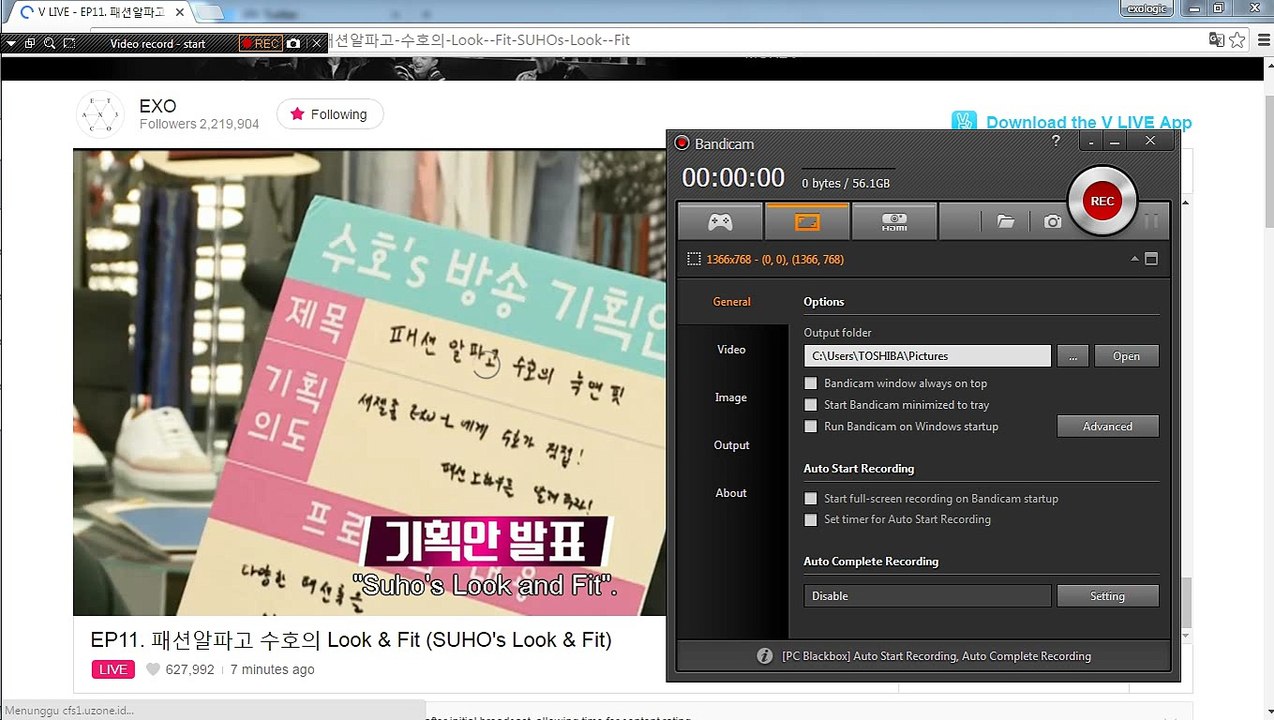Click Following button for EXO
Viewport: 1274px width, 720px height.
(329, 114)
